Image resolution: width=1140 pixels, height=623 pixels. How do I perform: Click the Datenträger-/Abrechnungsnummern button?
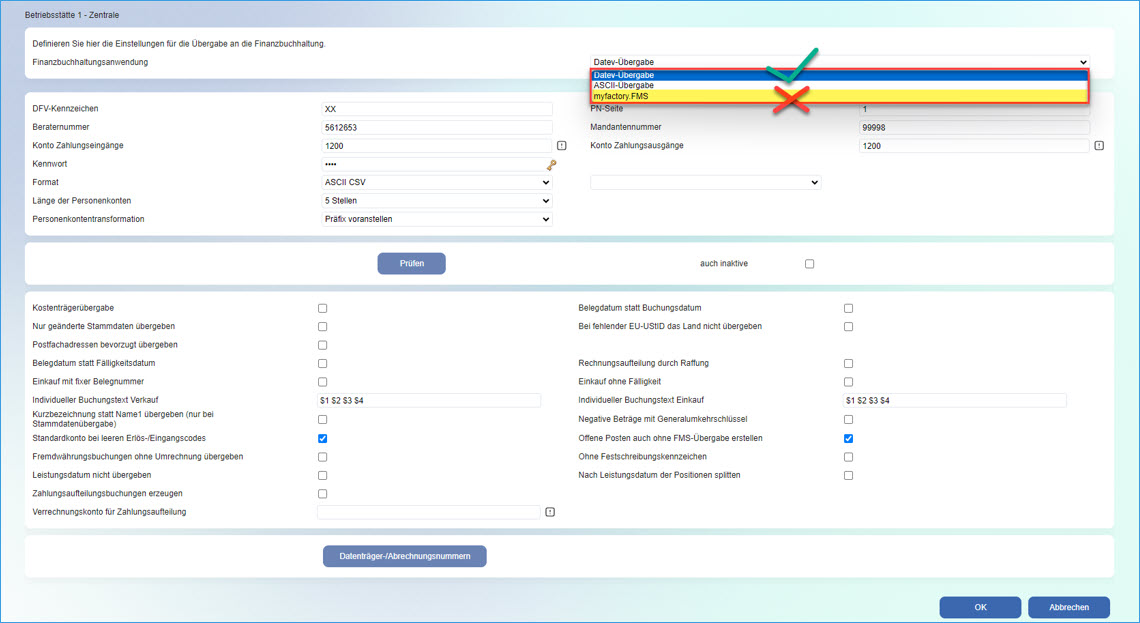[x=404, y=556]
